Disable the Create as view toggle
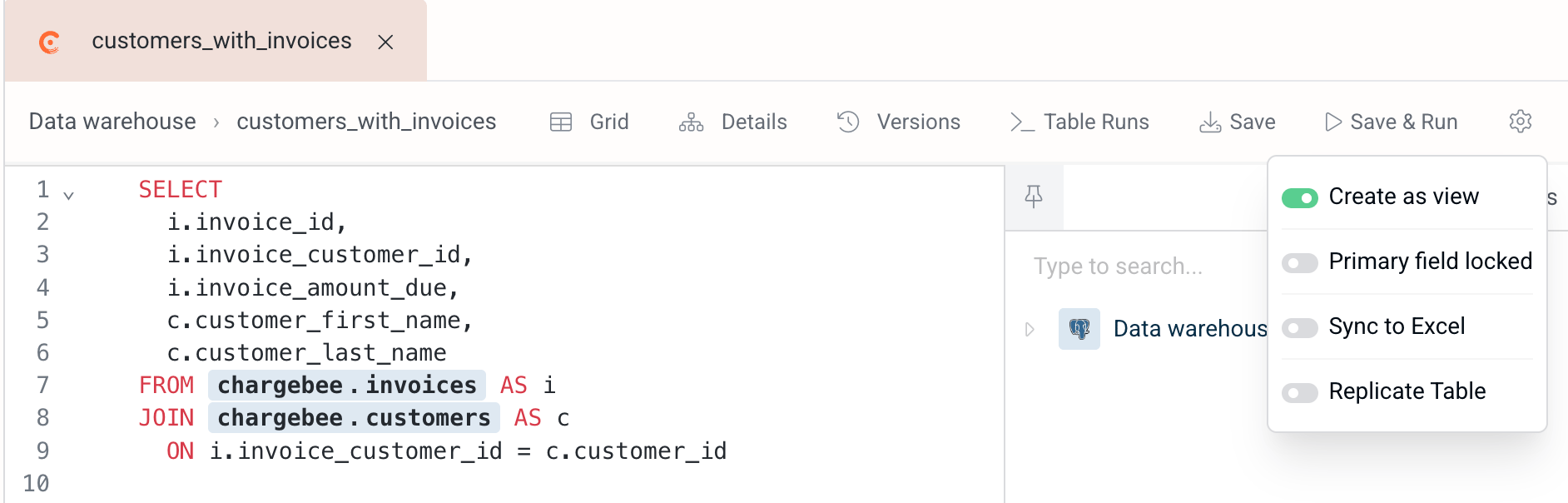The width and height of the screenshot is (1568, 503). point(1299,198)
